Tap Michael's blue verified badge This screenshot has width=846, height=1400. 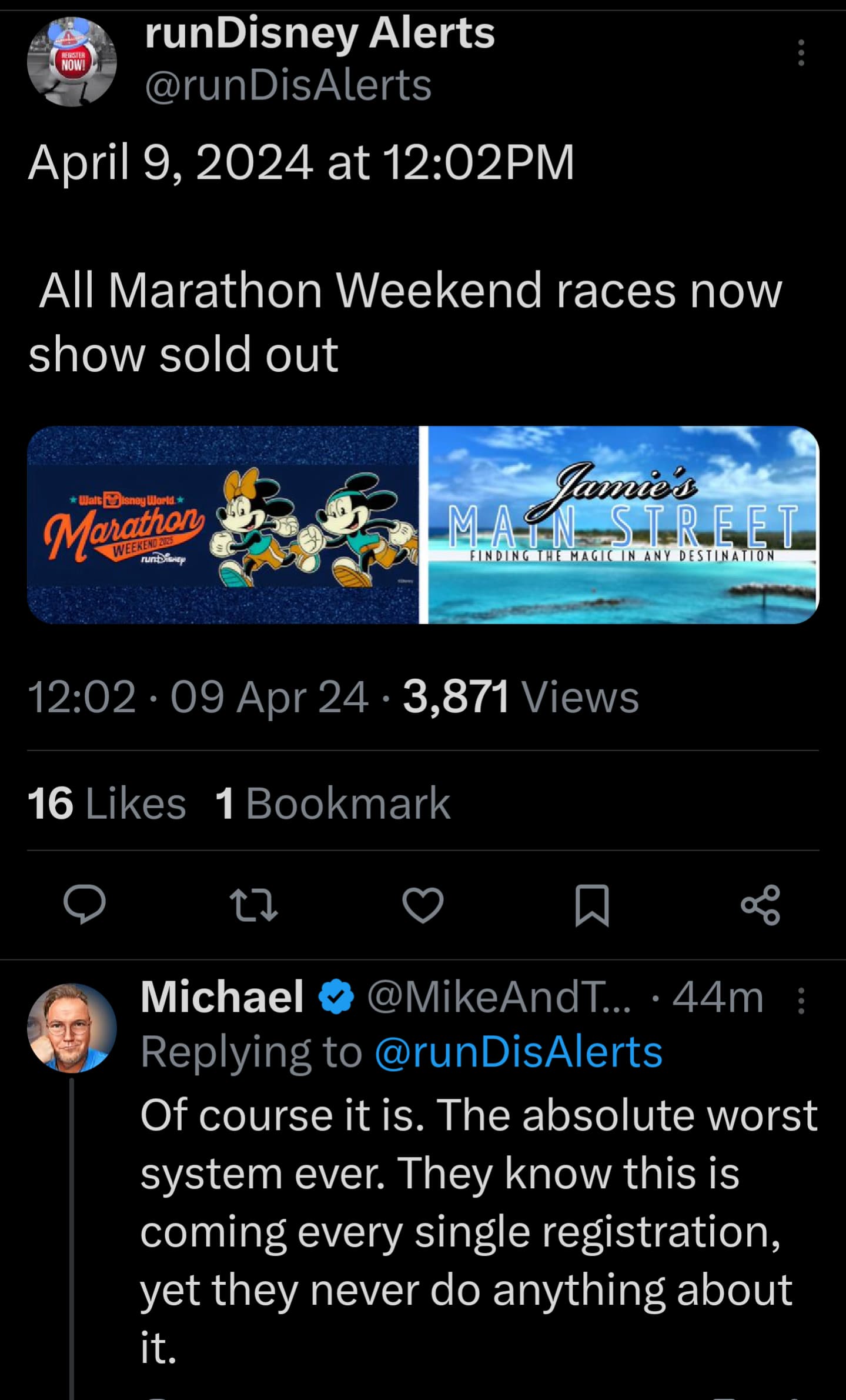point(336,999)
